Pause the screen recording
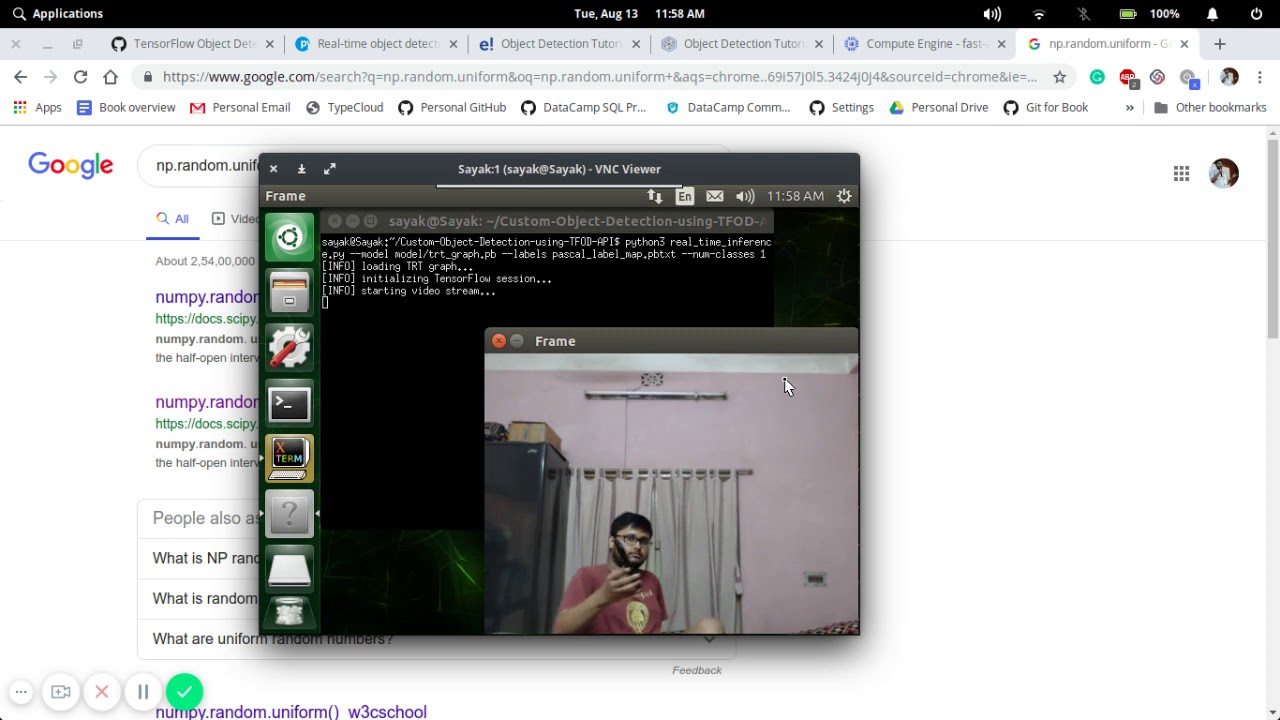1280x720 pixels. (143, 692)
